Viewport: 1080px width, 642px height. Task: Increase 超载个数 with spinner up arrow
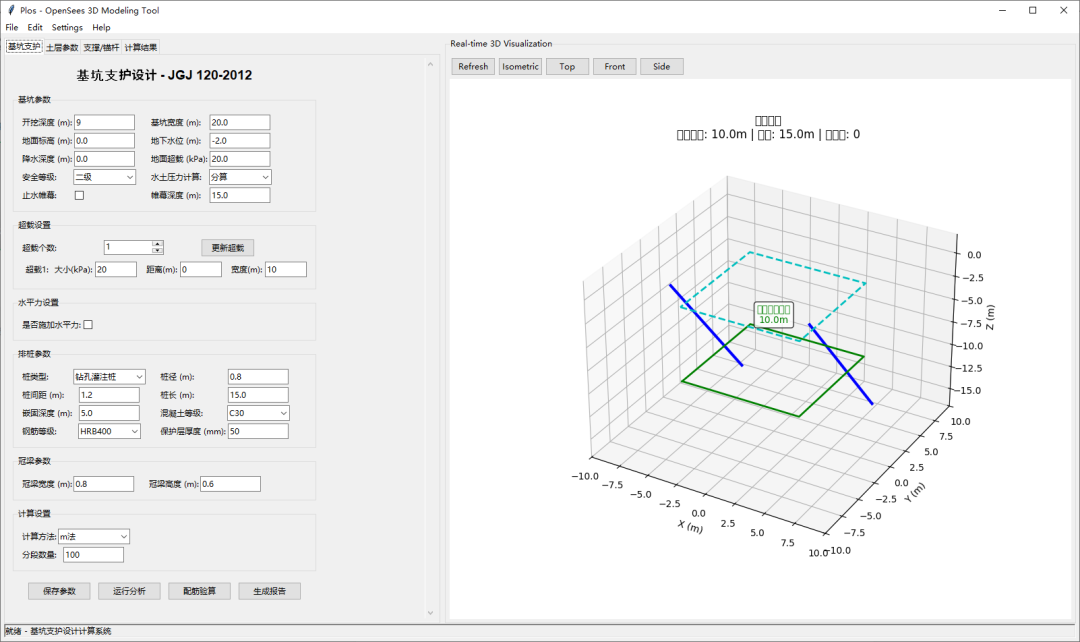158,244
